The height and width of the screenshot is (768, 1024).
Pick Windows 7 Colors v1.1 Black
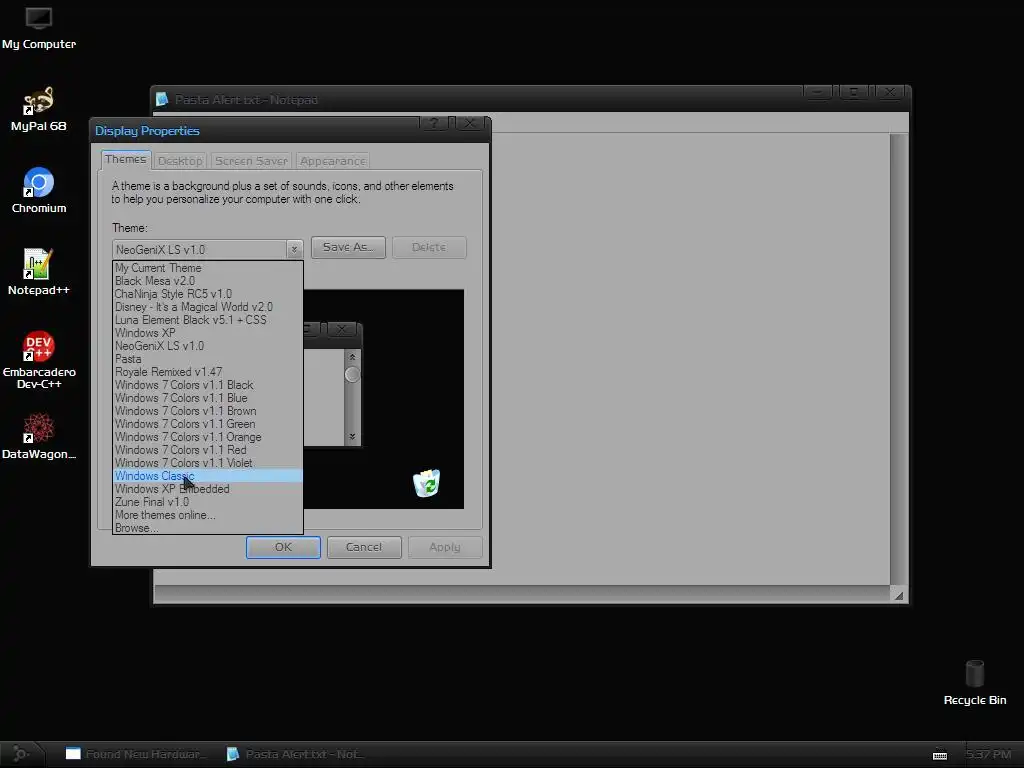click(208, 385)
